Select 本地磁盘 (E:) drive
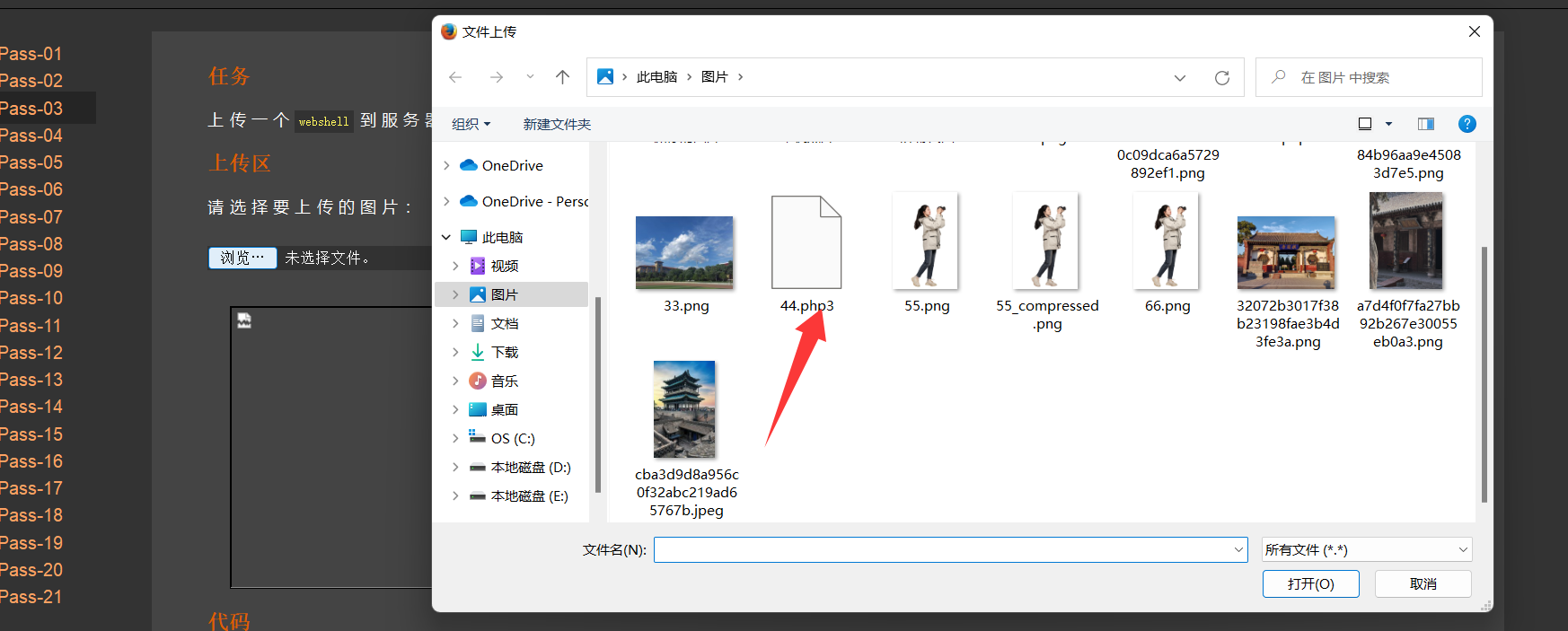Image resolution: width=1568 pixels, height=631 pixels. pyautogui.click(x=529, y=495)
